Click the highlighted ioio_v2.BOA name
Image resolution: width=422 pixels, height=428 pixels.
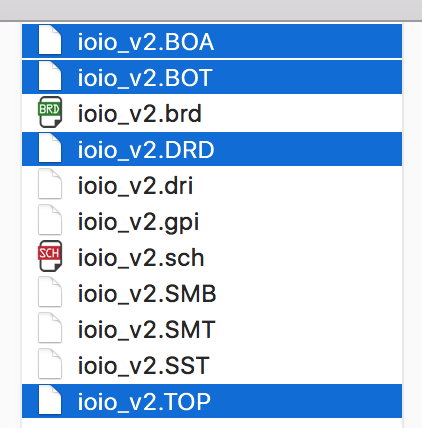(146, 42)
